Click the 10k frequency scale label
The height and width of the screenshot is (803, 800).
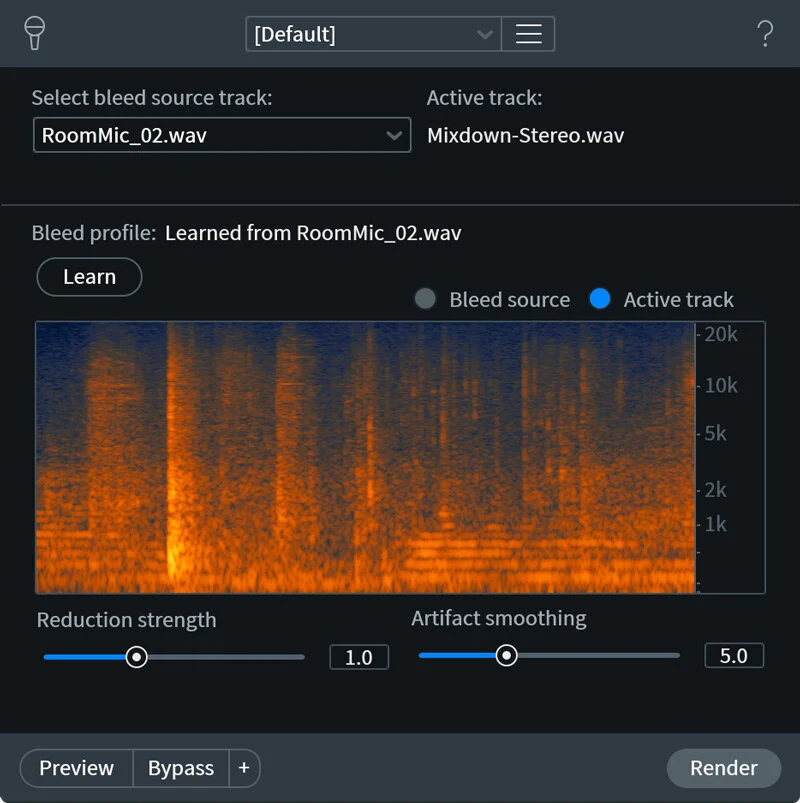click(721, 385)
